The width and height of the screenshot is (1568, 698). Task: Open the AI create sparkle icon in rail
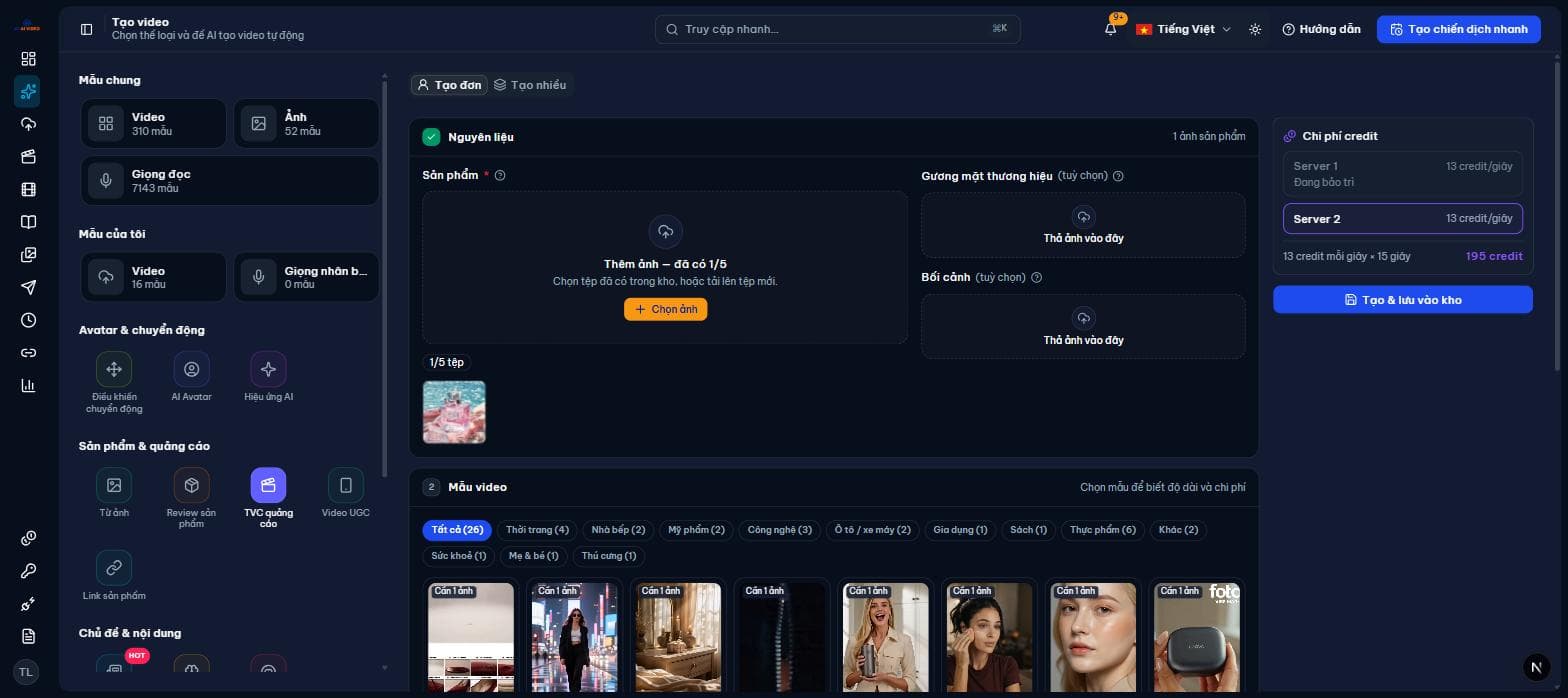coord(28,92)
